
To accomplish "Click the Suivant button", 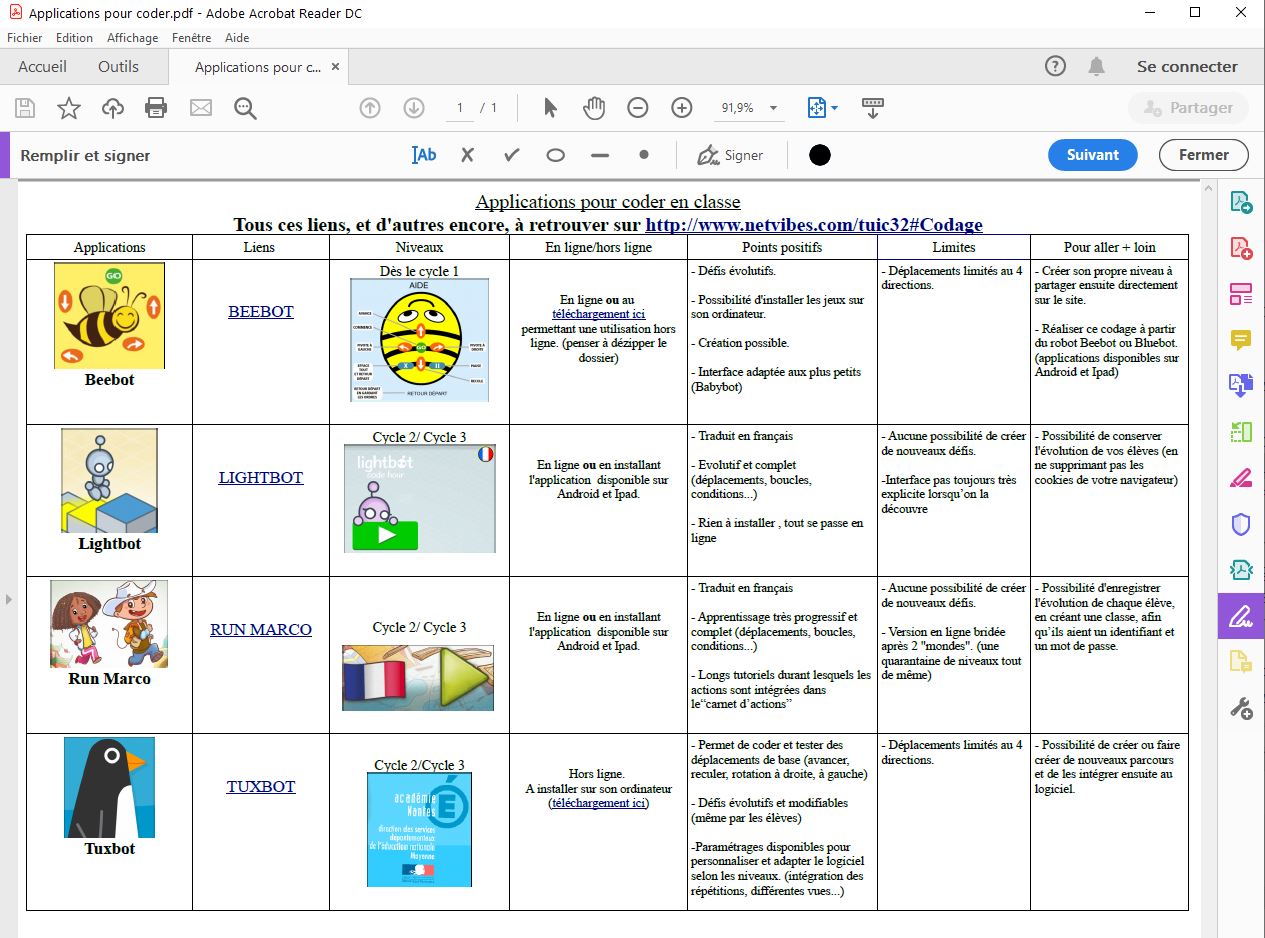I will [1093, 155].
